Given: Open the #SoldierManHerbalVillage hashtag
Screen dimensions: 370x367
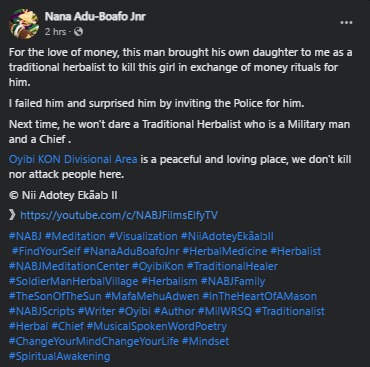Looking at the screenshot, I should pyautogui.click(x=73, y=281).
